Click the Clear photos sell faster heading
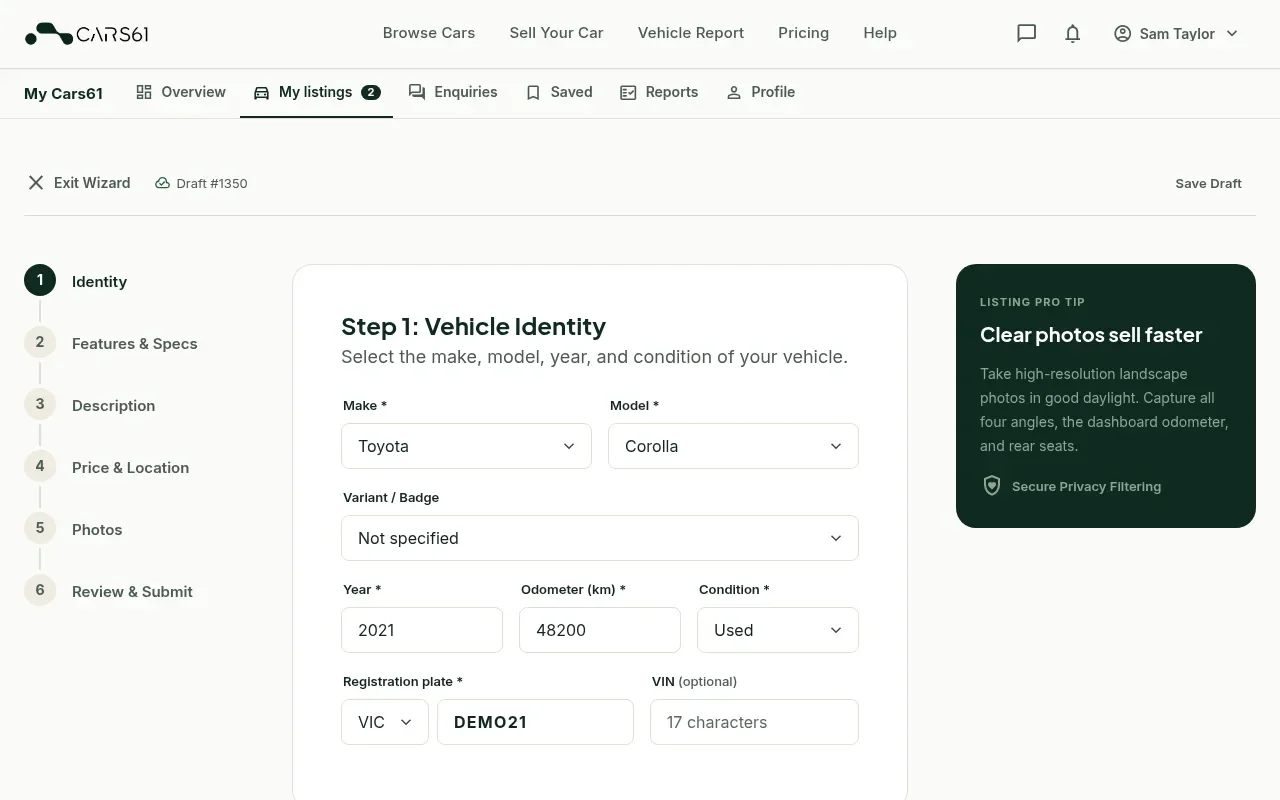 1091,335
